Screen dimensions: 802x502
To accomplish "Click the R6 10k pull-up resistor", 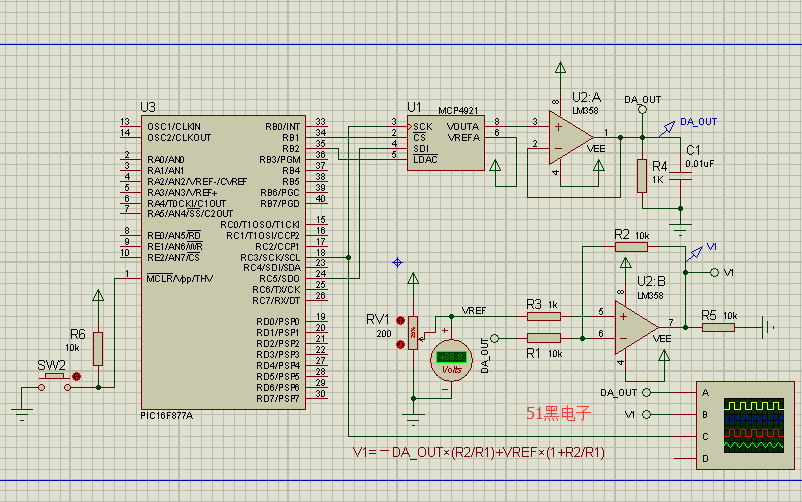I will click(x=97, y=348).
